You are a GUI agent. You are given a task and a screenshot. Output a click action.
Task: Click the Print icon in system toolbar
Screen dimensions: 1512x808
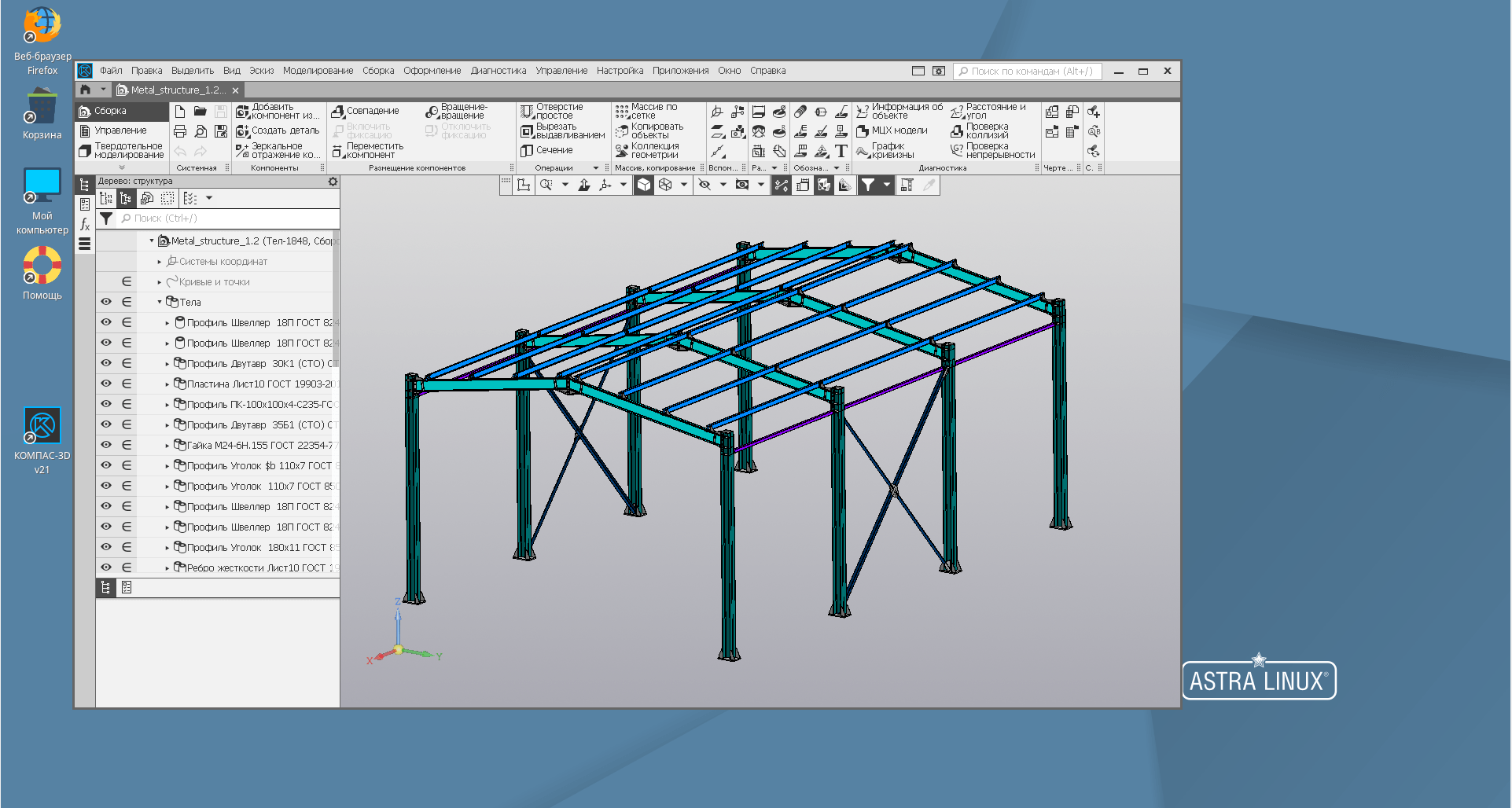click(x=180, y=131)
